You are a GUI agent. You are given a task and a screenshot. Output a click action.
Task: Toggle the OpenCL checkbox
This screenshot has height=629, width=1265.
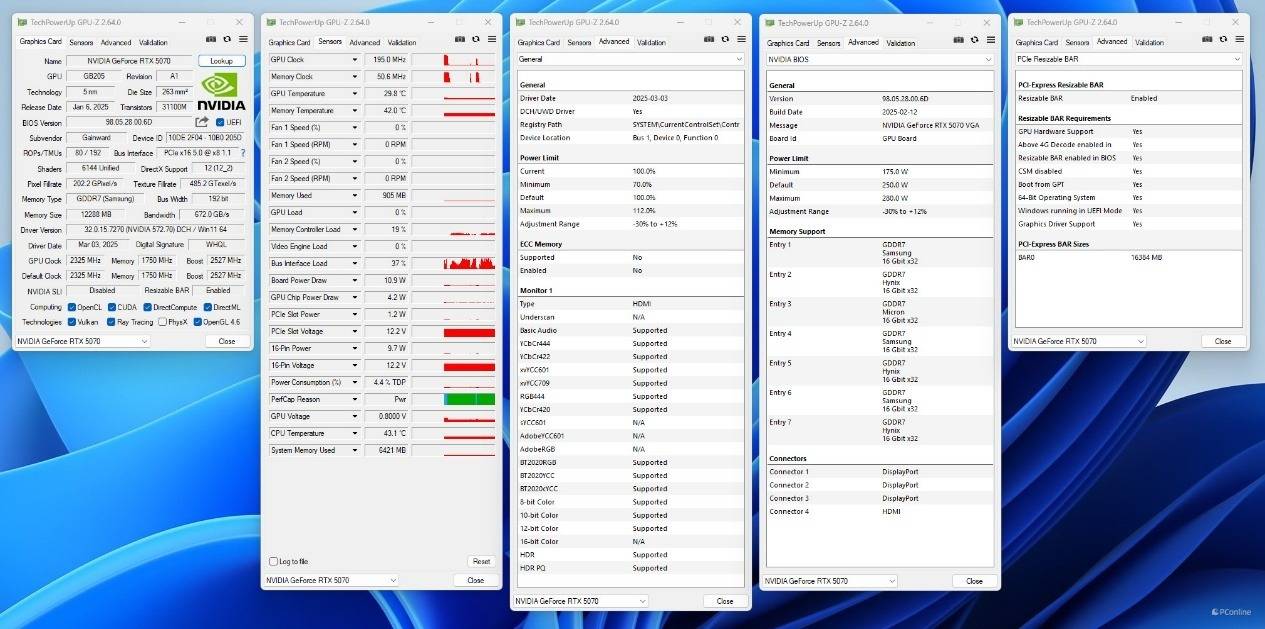72,307
